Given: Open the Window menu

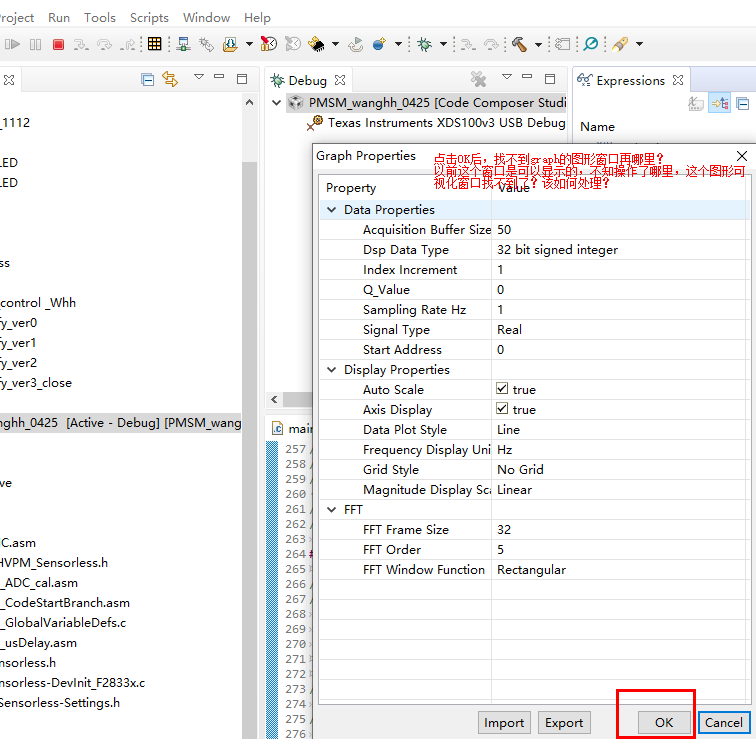Looking at the screenshot, I should pyautogui.click(x=206, y=18).
